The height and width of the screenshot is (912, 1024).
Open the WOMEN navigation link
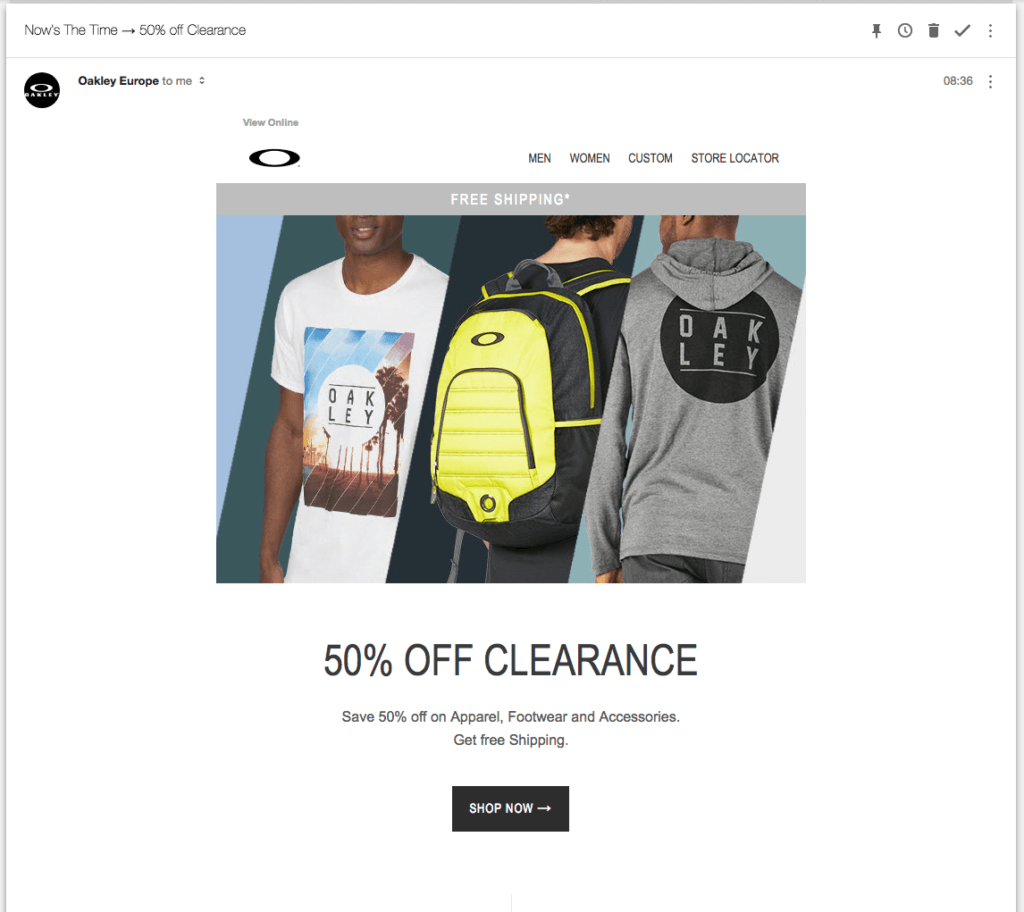coord(590,158)
